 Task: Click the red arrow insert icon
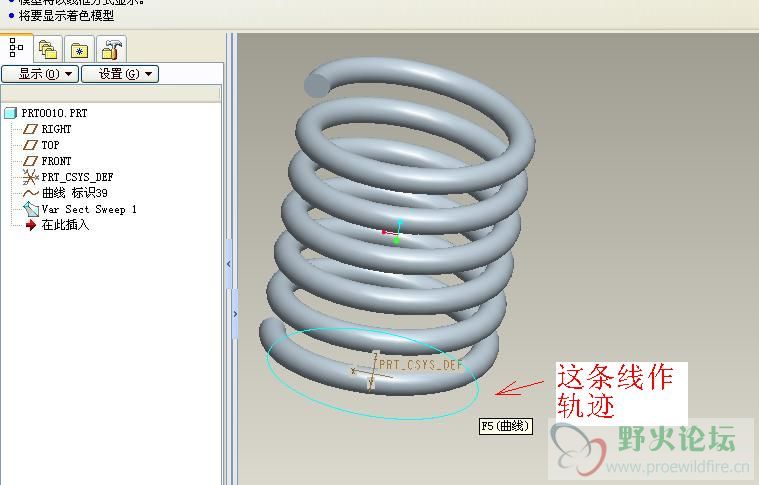[31, 225]
